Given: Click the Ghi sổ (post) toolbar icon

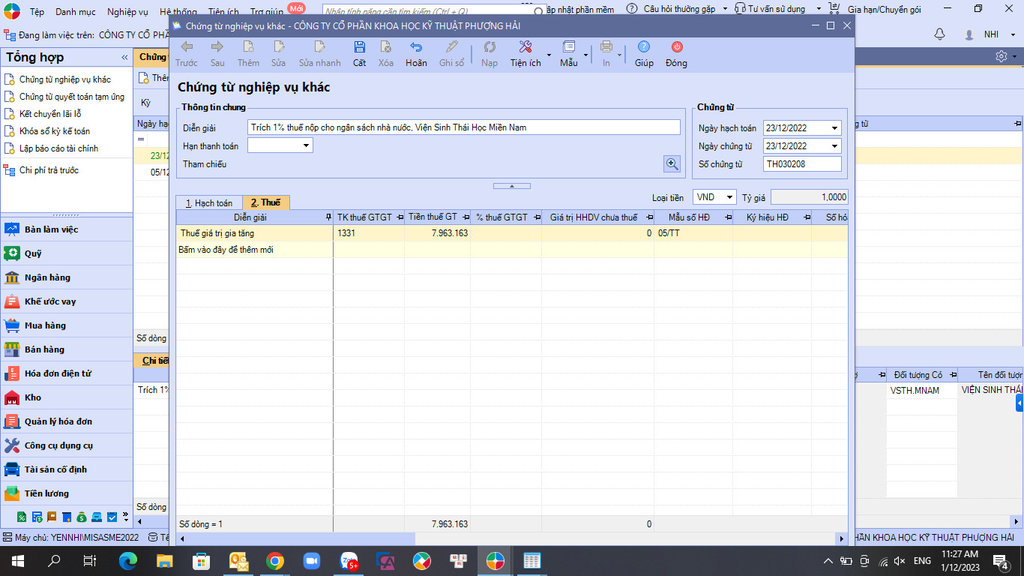Looking at the screenshot, I should (x=451, y=47).
